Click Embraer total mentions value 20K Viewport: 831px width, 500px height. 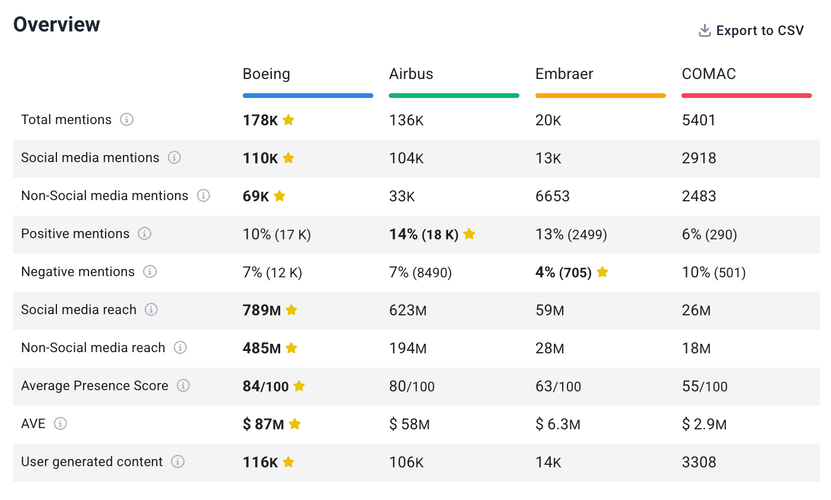coord(548,120)
